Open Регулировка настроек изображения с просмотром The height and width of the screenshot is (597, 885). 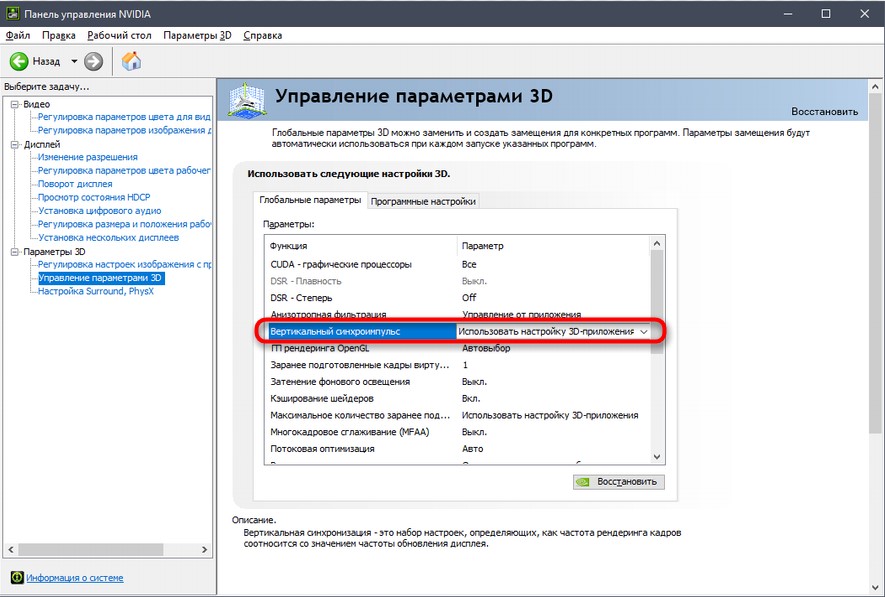click(124, 265)
